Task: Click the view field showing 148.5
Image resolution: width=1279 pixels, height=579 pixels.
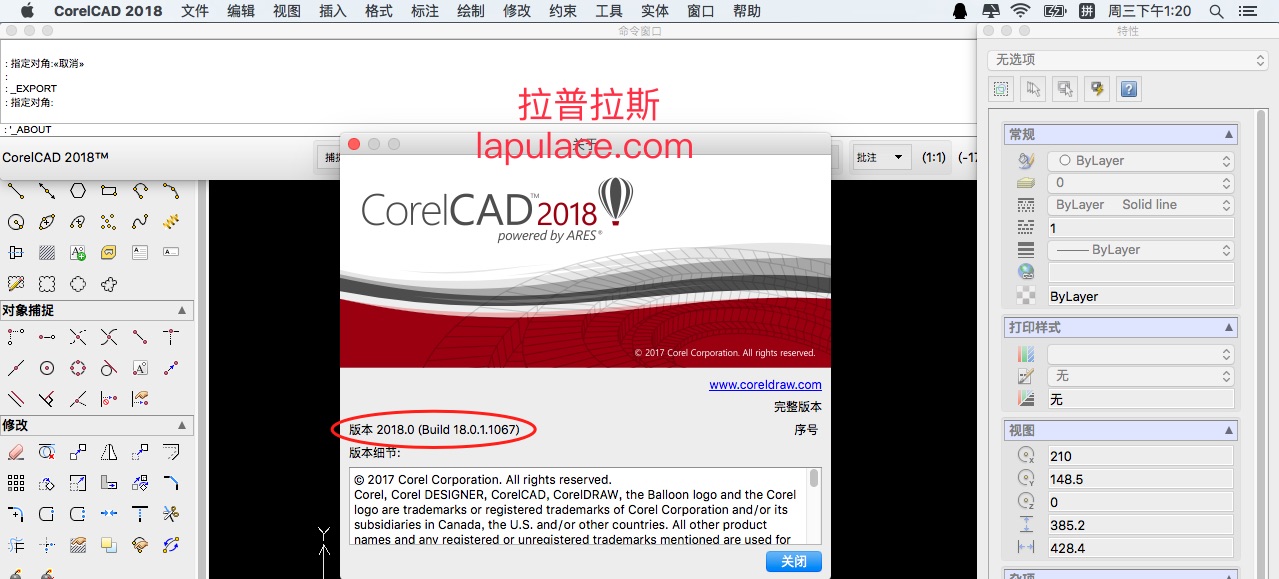Action: tap(1140, 479)
